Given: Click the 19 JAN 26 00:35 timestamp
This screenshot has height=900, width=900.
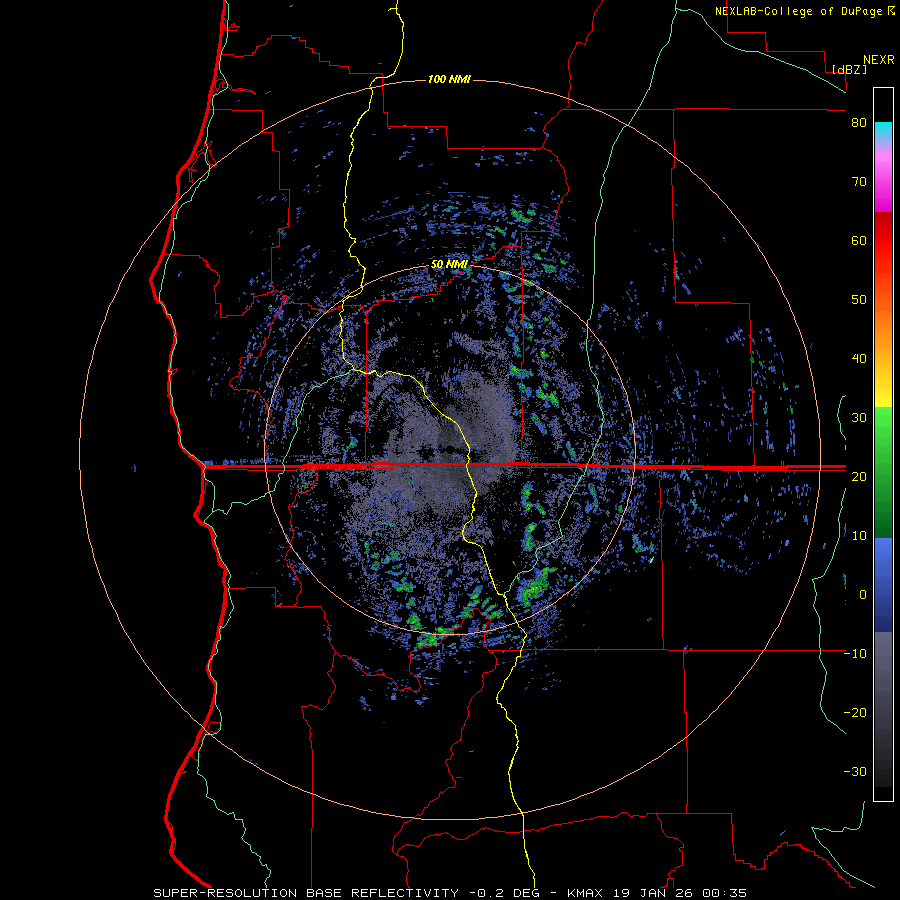Looking at the screenshot, I should pos(679,893).
